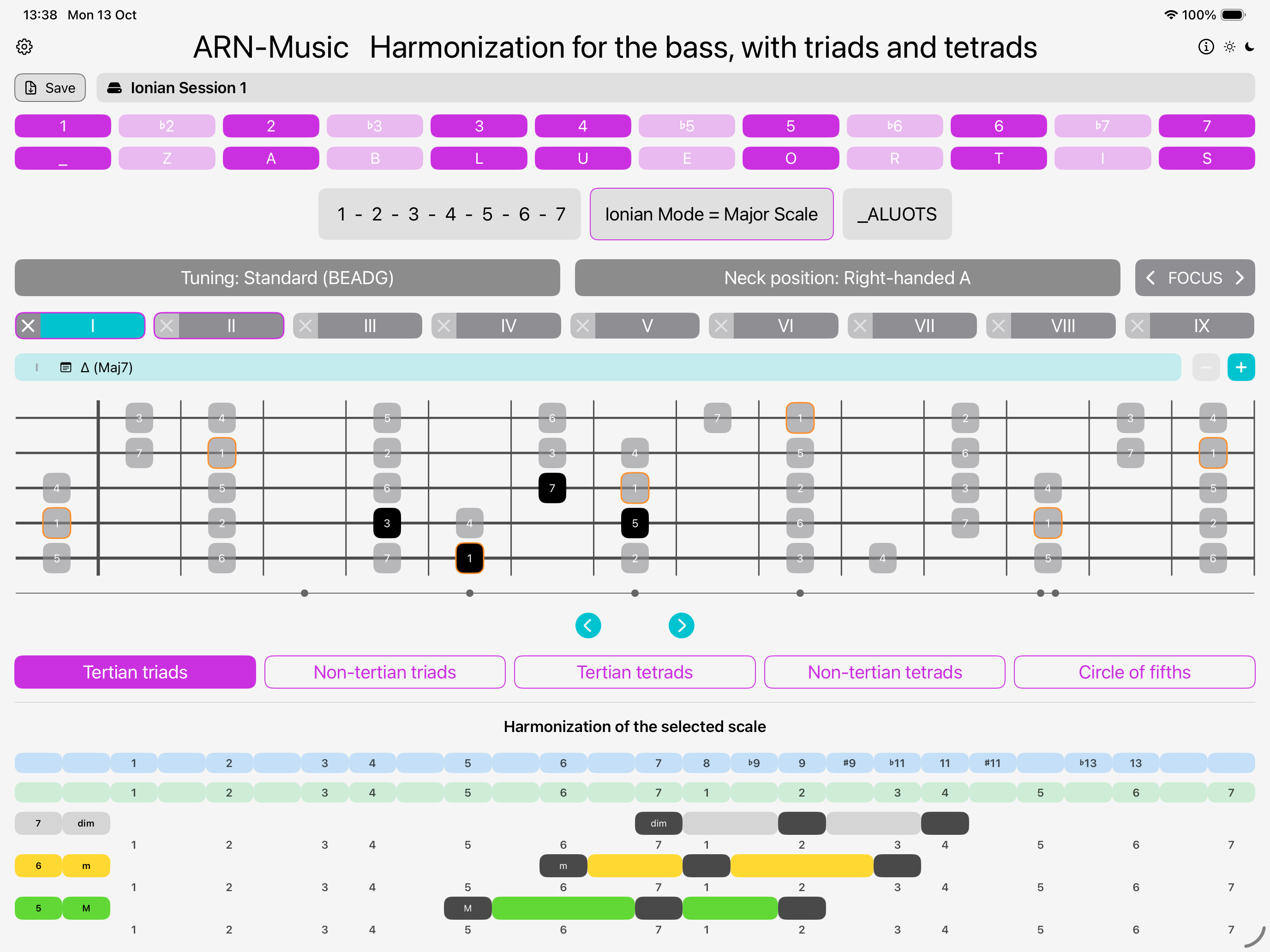Click the teal next arrow below fretboard
1270x952 pixels.
(x=681, y=625)
